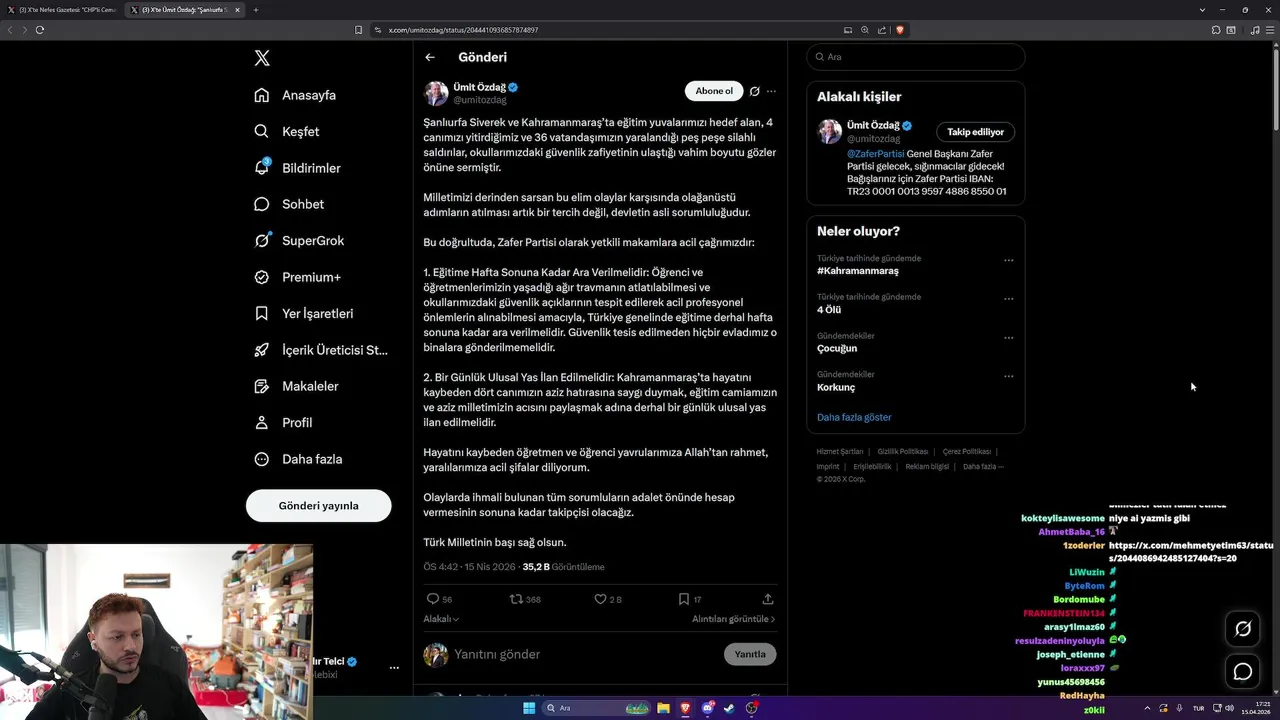The image size is (1280, 720).
Task: Open Makaleler in the sidebar
Action: (296, 386)
